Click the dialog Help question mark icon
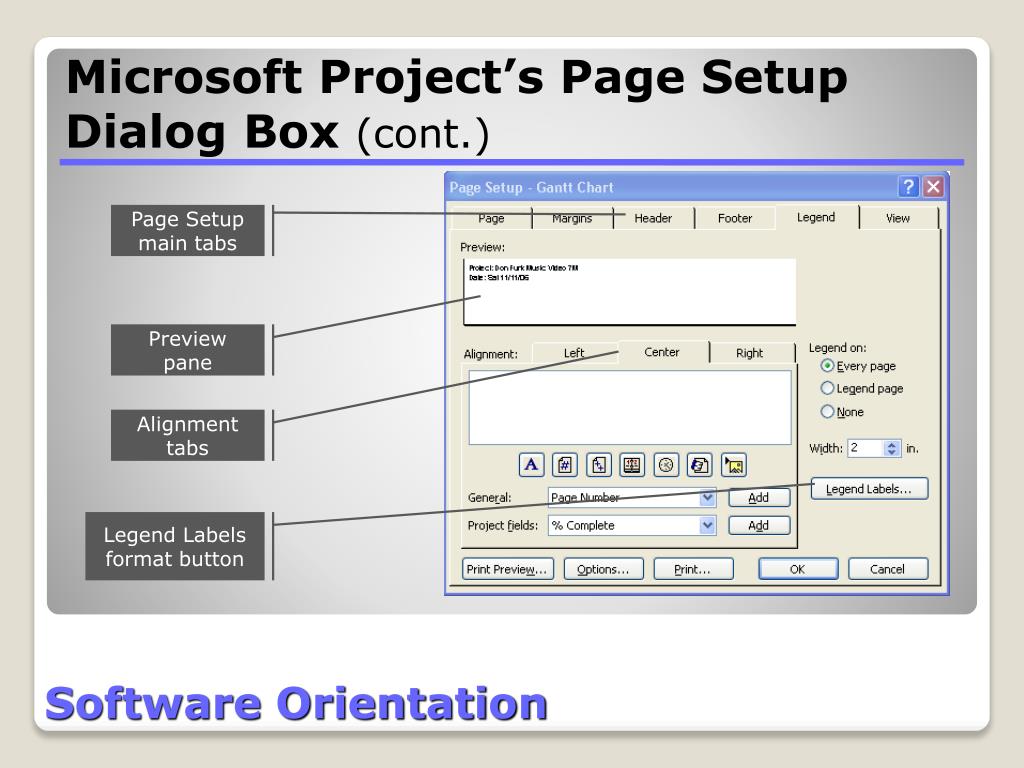1024x768 pixels. pyautogui.click(x=908, y=187)
